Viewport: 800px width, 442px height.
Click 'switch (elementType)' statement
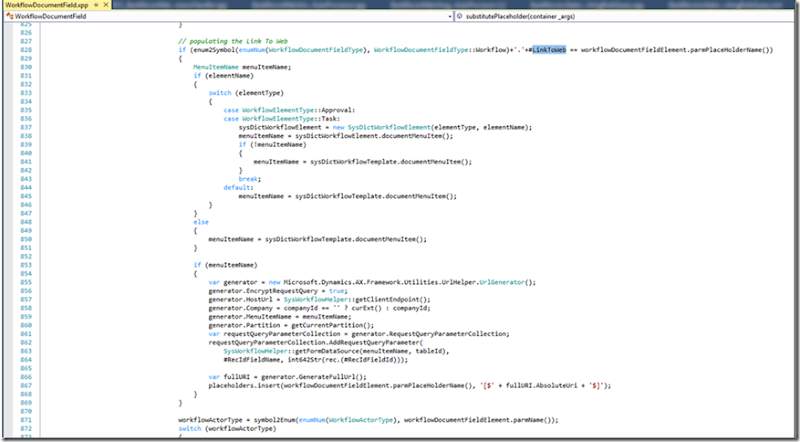[246, 93]
